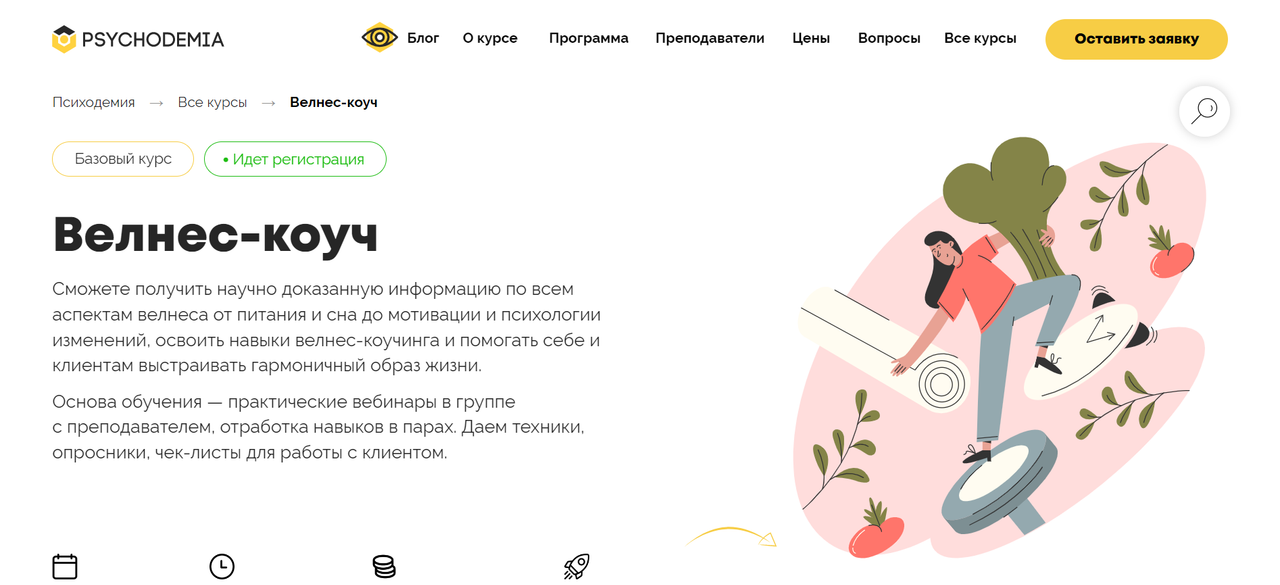Click the clock icon at bottom
The image size is (1280, 585).
click(x=222, y=567)
